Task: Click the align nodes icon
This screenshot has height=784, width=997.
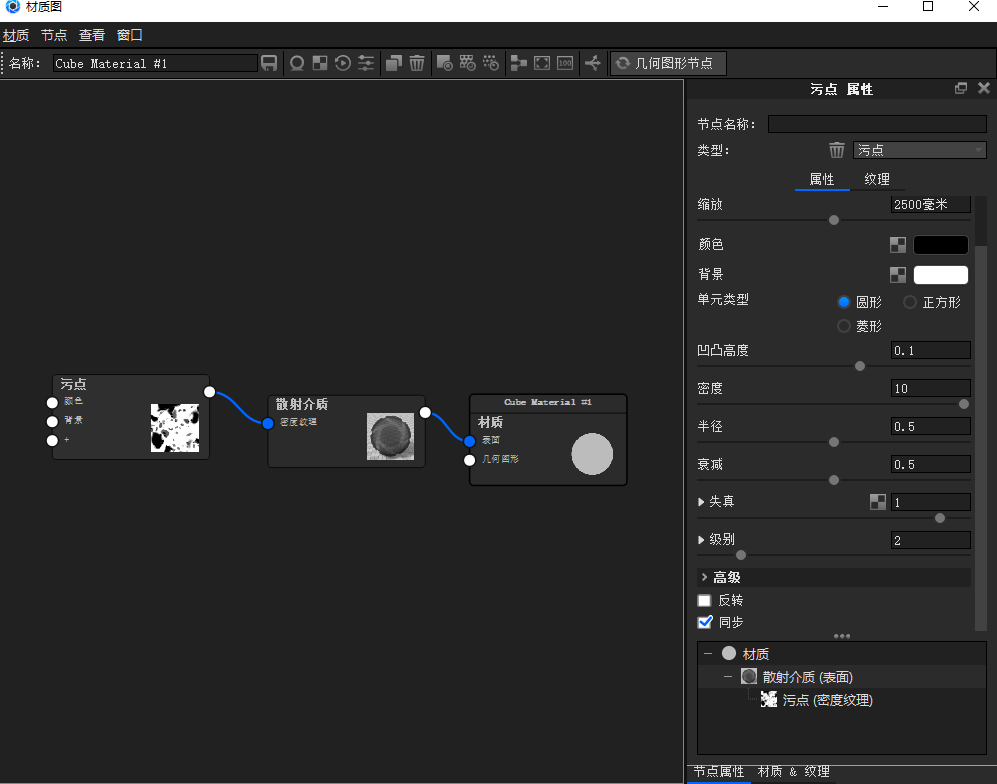Action: tap(519, 63)
